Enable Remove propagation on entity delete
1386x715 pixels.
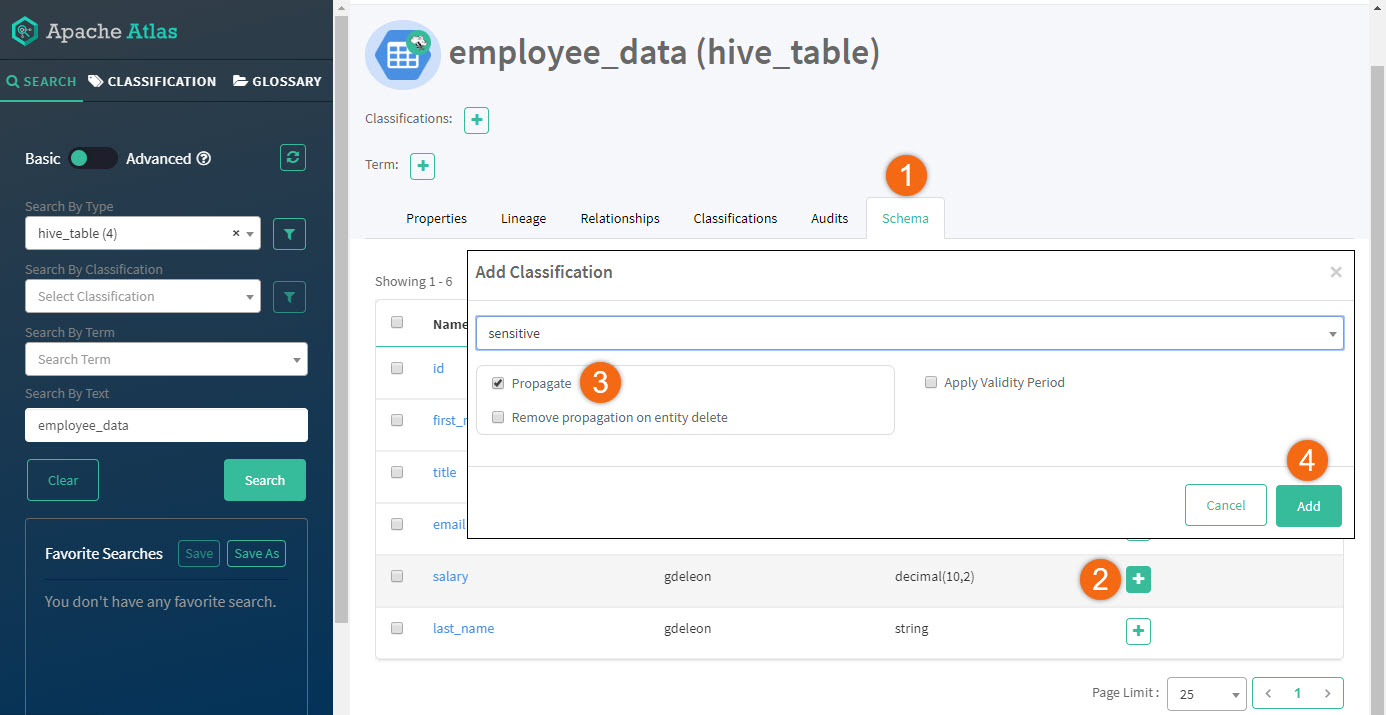[498, 418]
